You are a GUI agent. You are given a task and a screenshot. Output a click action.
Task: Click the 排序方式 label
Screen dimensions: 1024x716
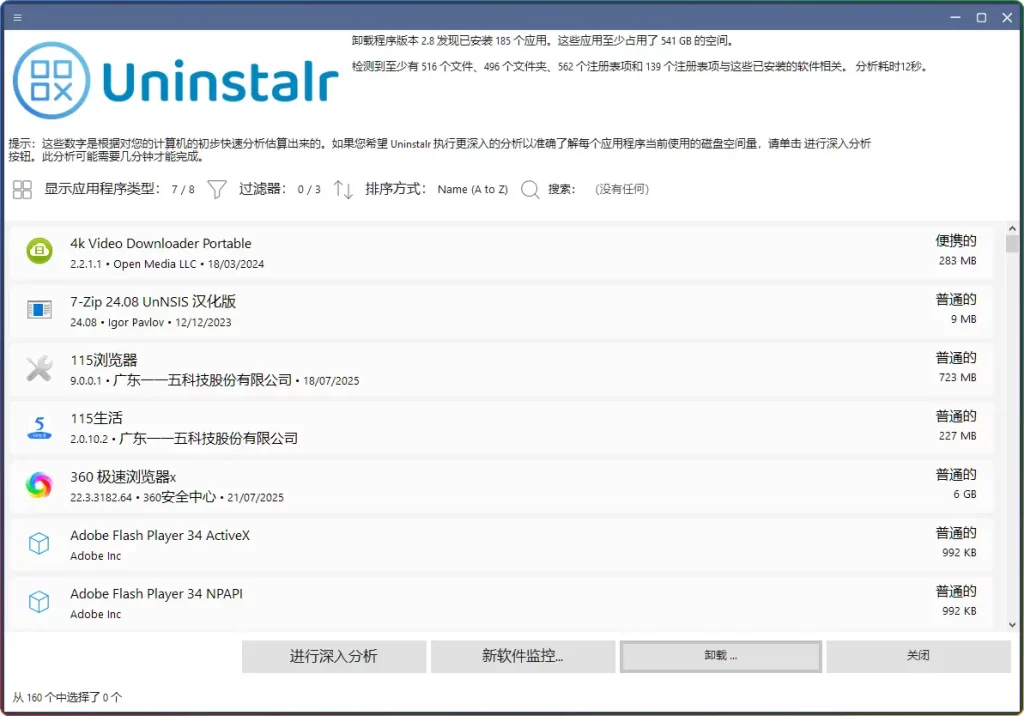pyautogui.click(x=395, y=189)
